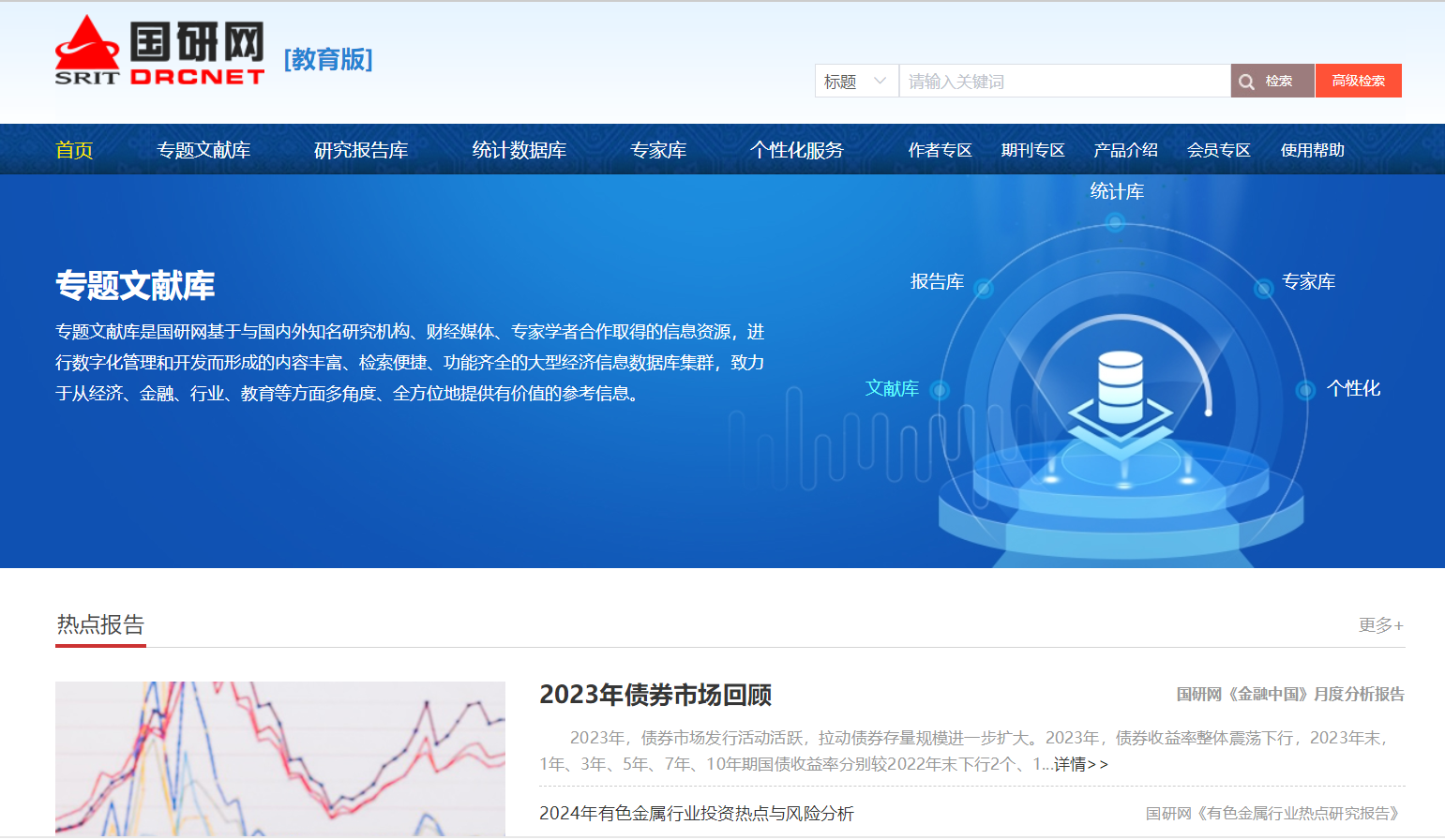Click the keyword search input field

[1063, 82]
